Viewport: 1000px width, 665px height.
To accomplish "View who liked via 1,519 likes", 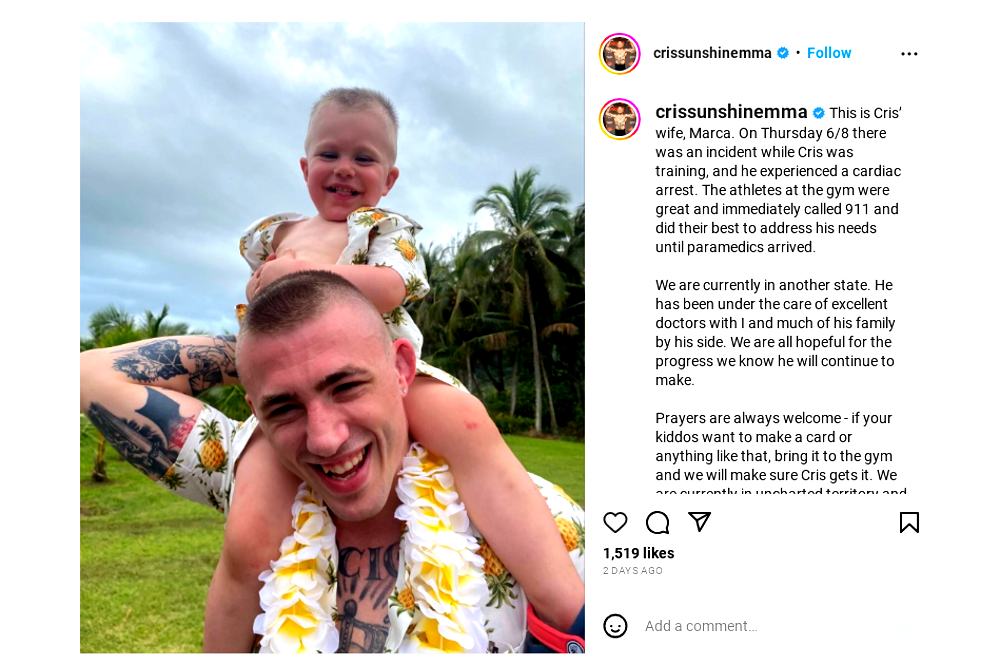I will (x=638, y=553).
